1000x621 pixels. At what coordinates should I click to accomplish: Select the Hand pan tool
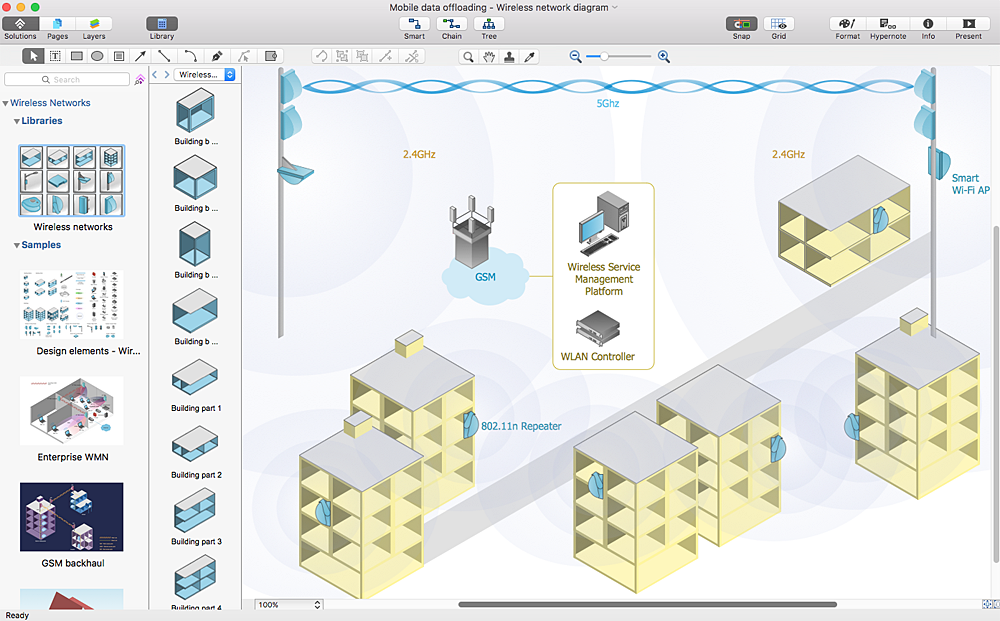489,57
